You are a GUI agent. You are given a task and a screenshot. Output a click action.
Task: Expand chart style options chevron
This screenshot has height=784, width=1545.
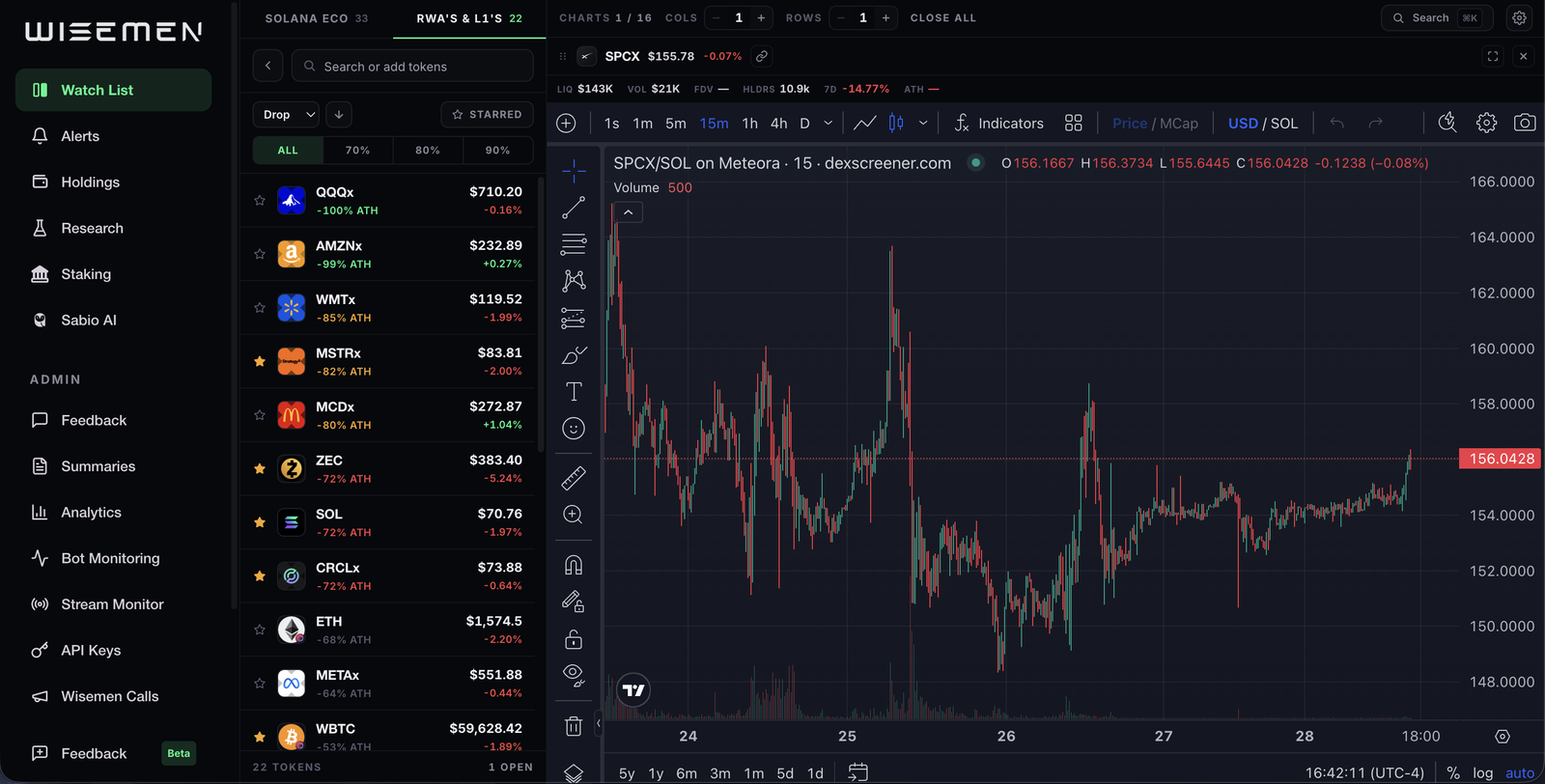(x=923, y=124)
